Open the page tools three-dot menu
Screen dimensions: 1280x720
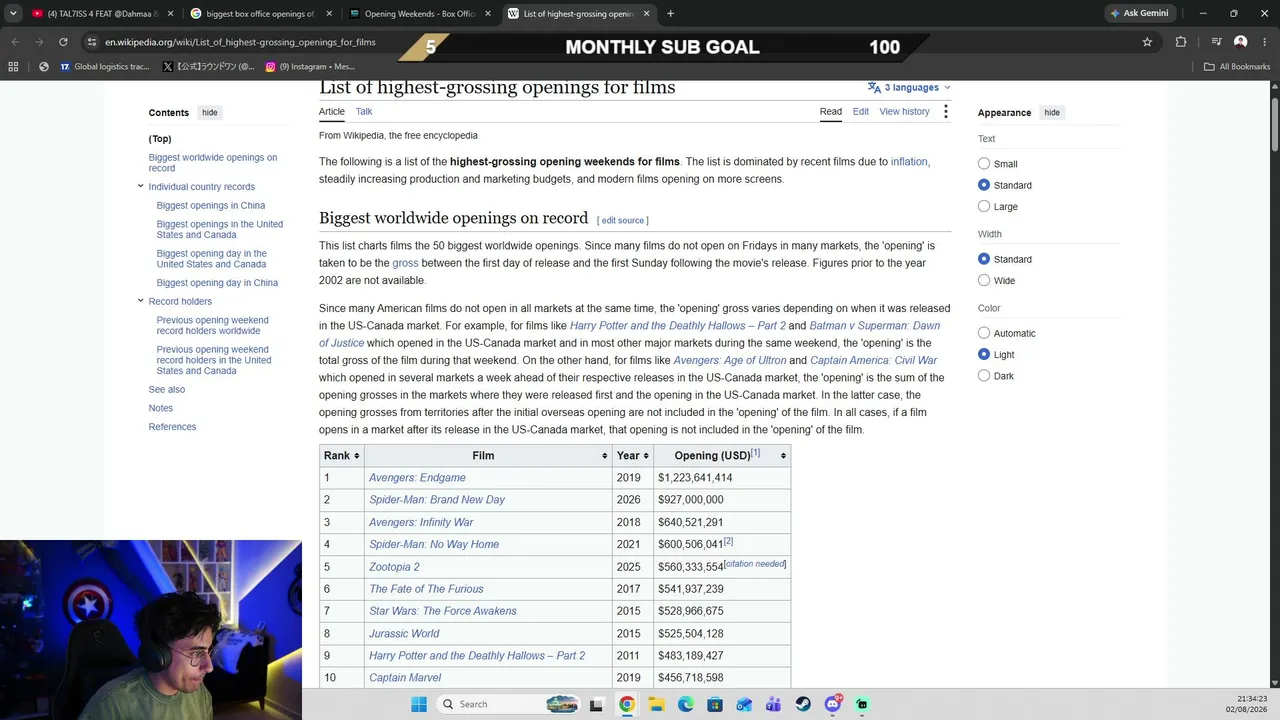[945, 112]
